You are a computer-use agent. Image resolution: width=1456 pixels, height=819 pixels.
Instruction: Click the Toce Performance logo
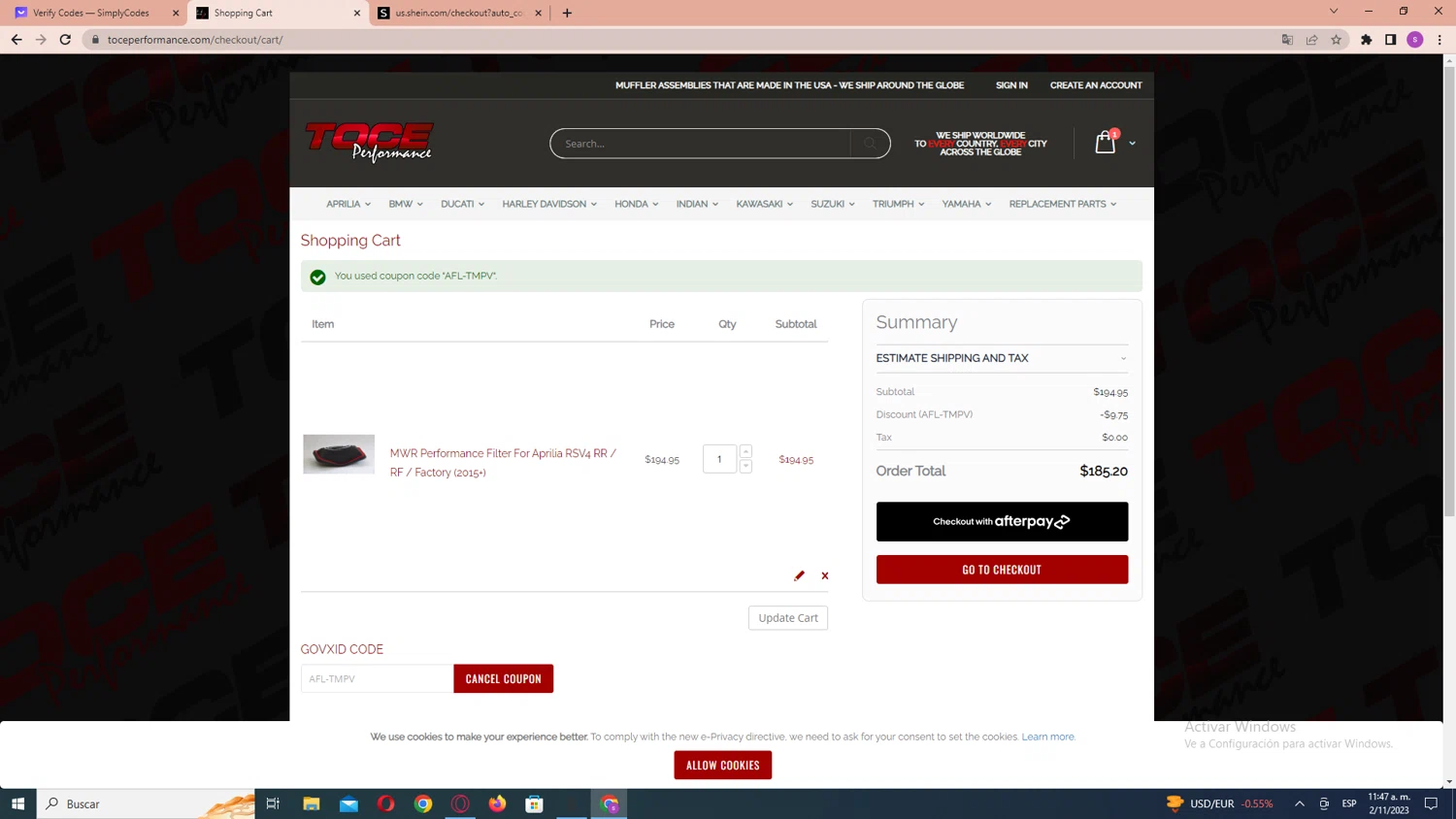click(369, 142)
